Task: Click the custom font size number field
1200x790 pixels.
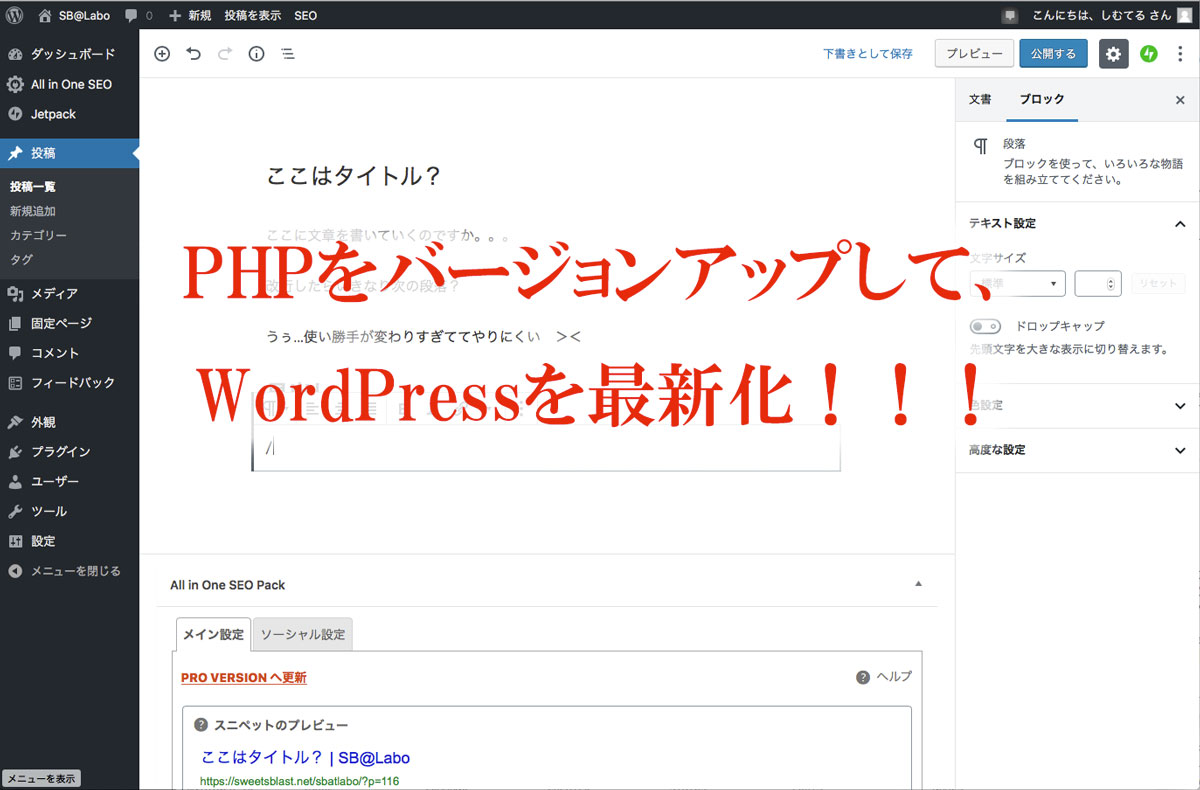Action: point(1098,284)
